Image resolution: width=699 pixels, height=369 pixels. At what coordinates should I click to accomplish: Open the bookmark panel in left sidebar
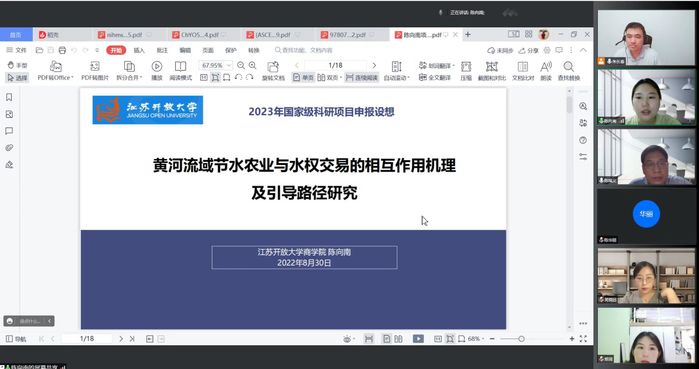pyautogui.click(x=9, y=97)
